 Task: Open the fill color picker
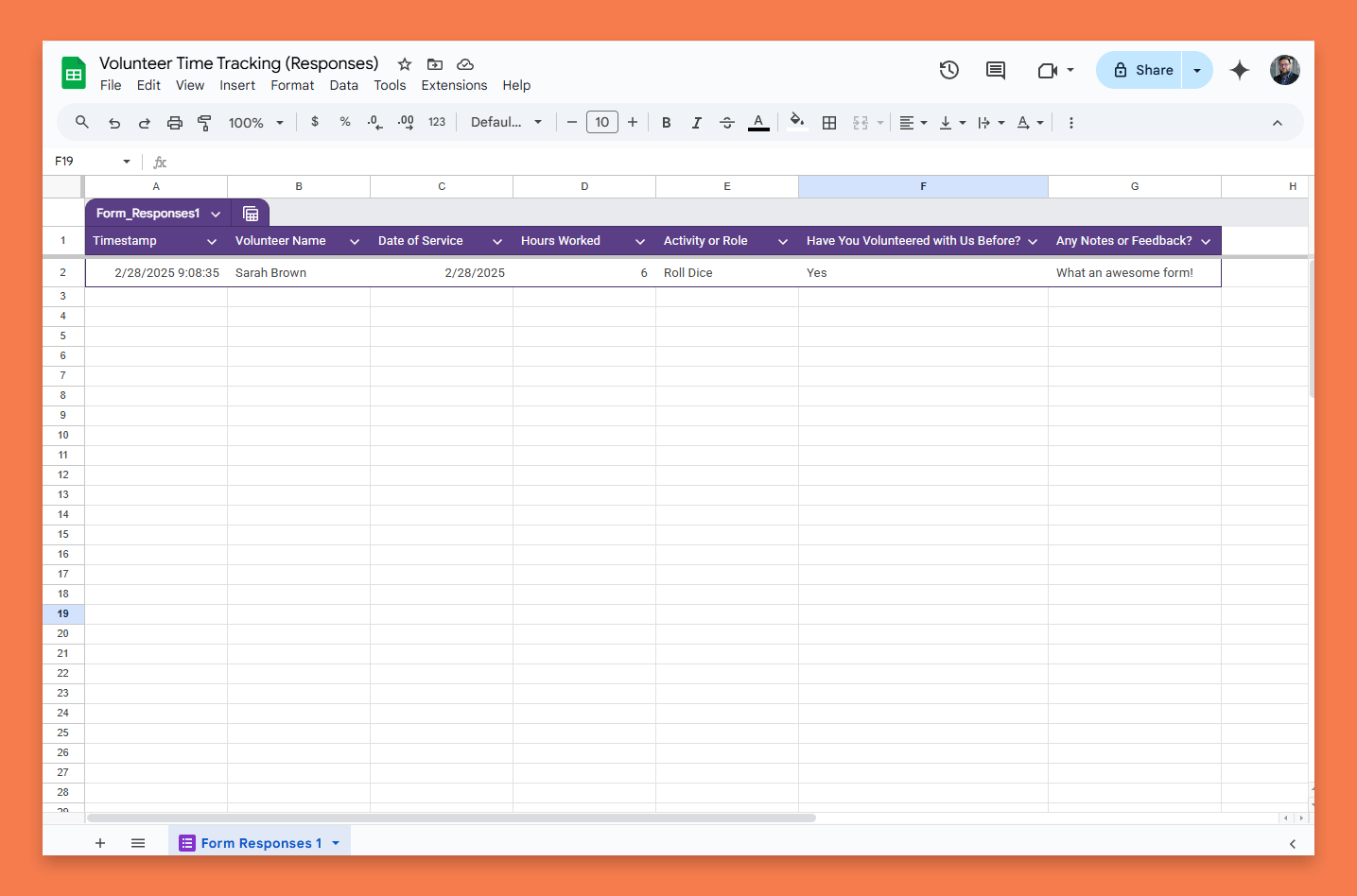(x=796, y=122)
